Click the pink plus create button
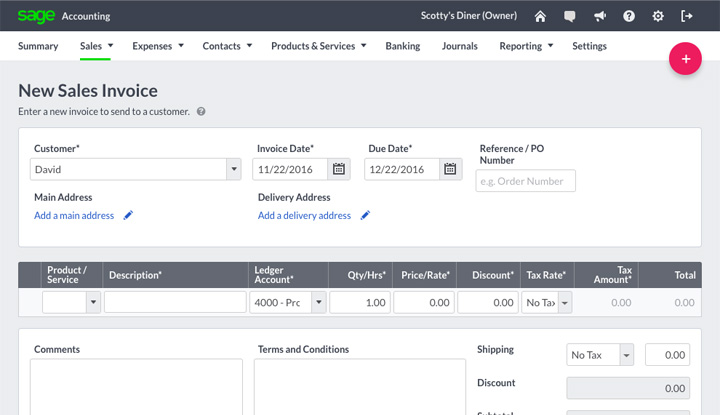This screenshot has width=720, height=415. tap(685, 59)
